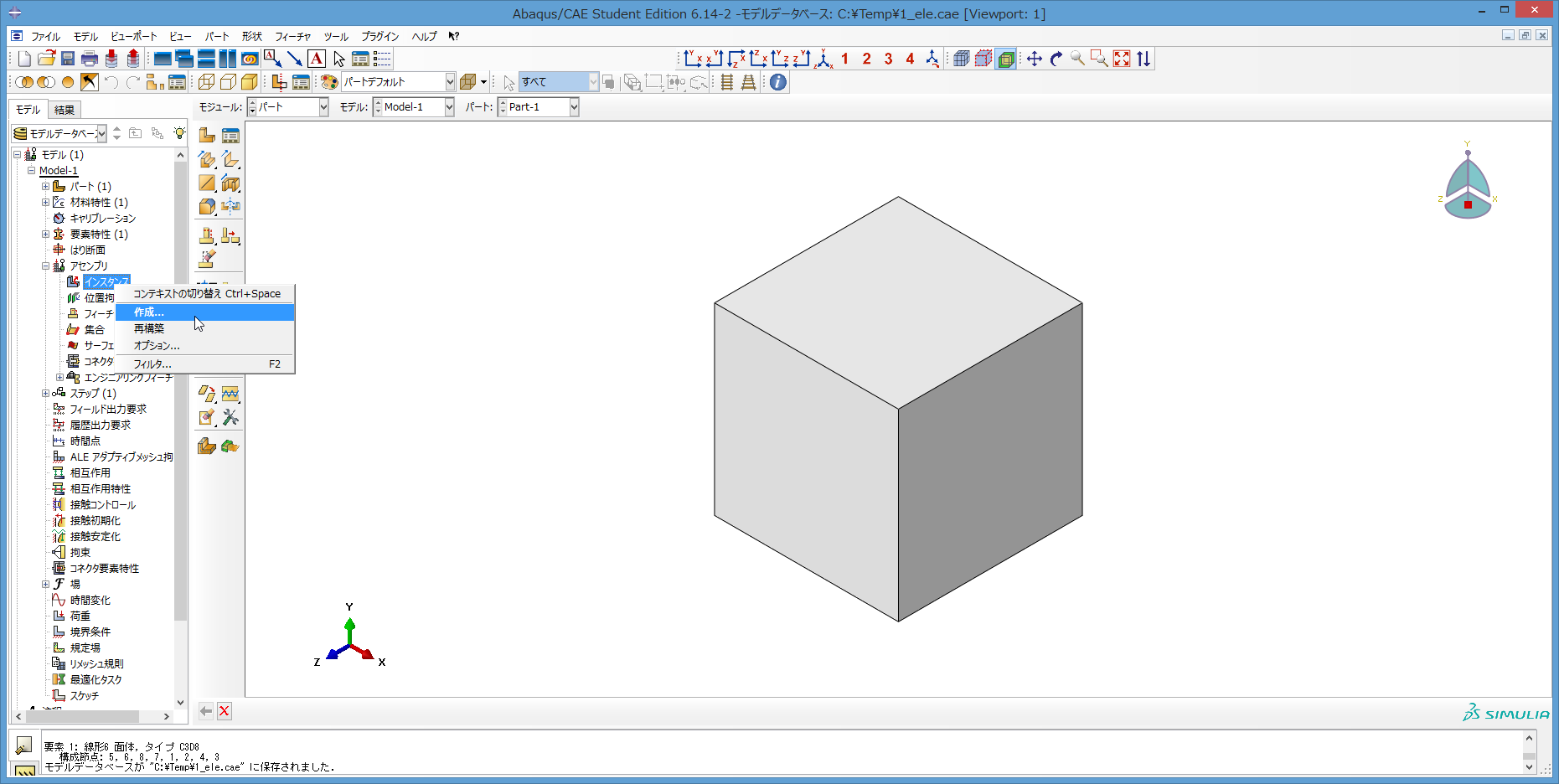Click the Create Text annotation A icon
1559x784 pixels.
[317, 59]
